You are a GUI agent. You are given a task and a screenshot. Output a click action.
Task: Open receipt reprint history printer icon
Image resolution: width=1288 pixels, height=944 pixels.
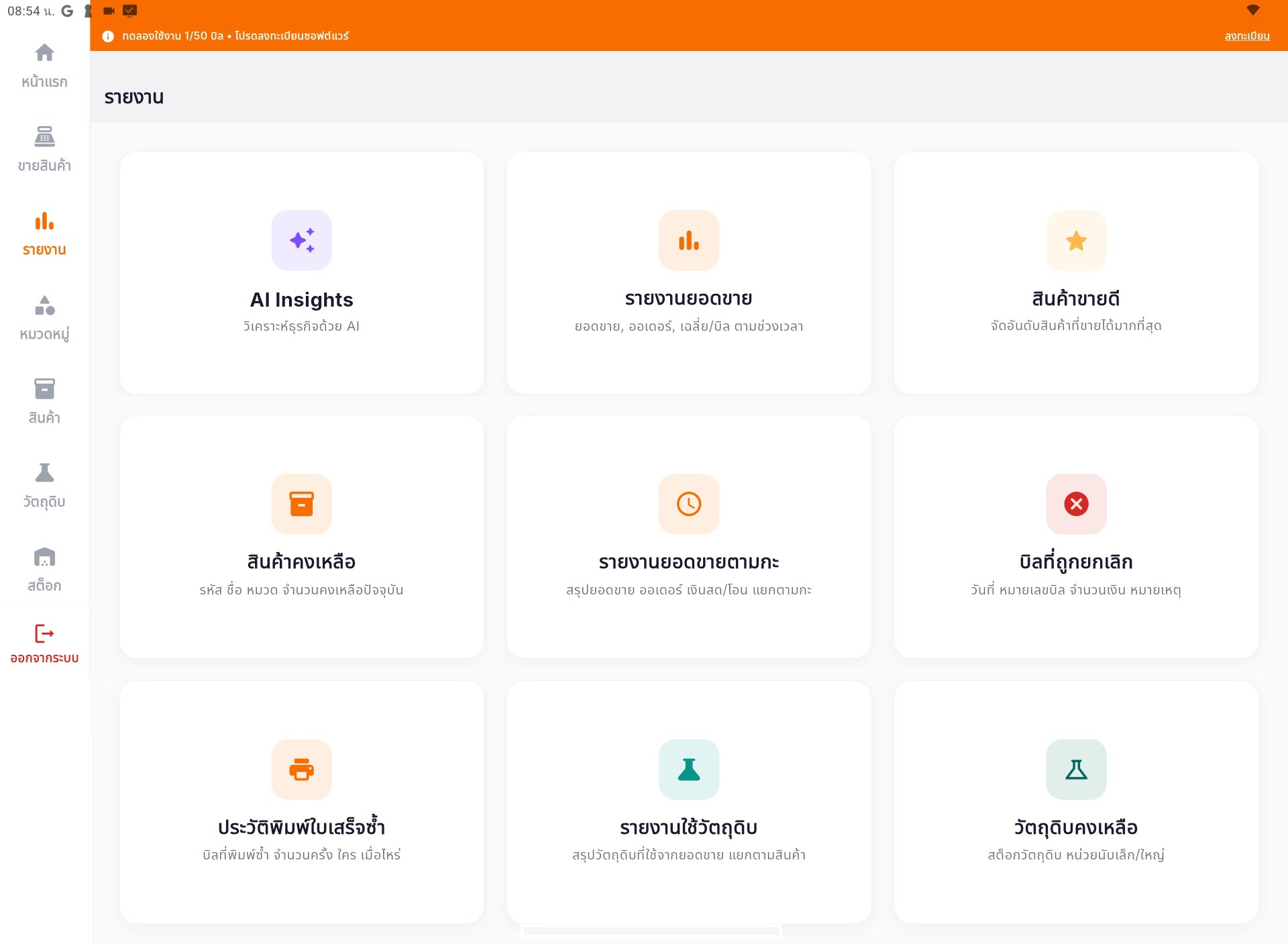(301, 769)
